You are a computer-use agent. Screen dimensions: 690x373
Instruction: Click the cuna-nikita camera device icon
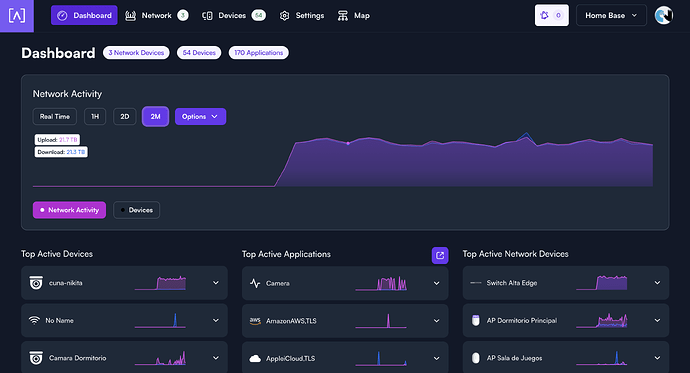[x=36, y=283]
